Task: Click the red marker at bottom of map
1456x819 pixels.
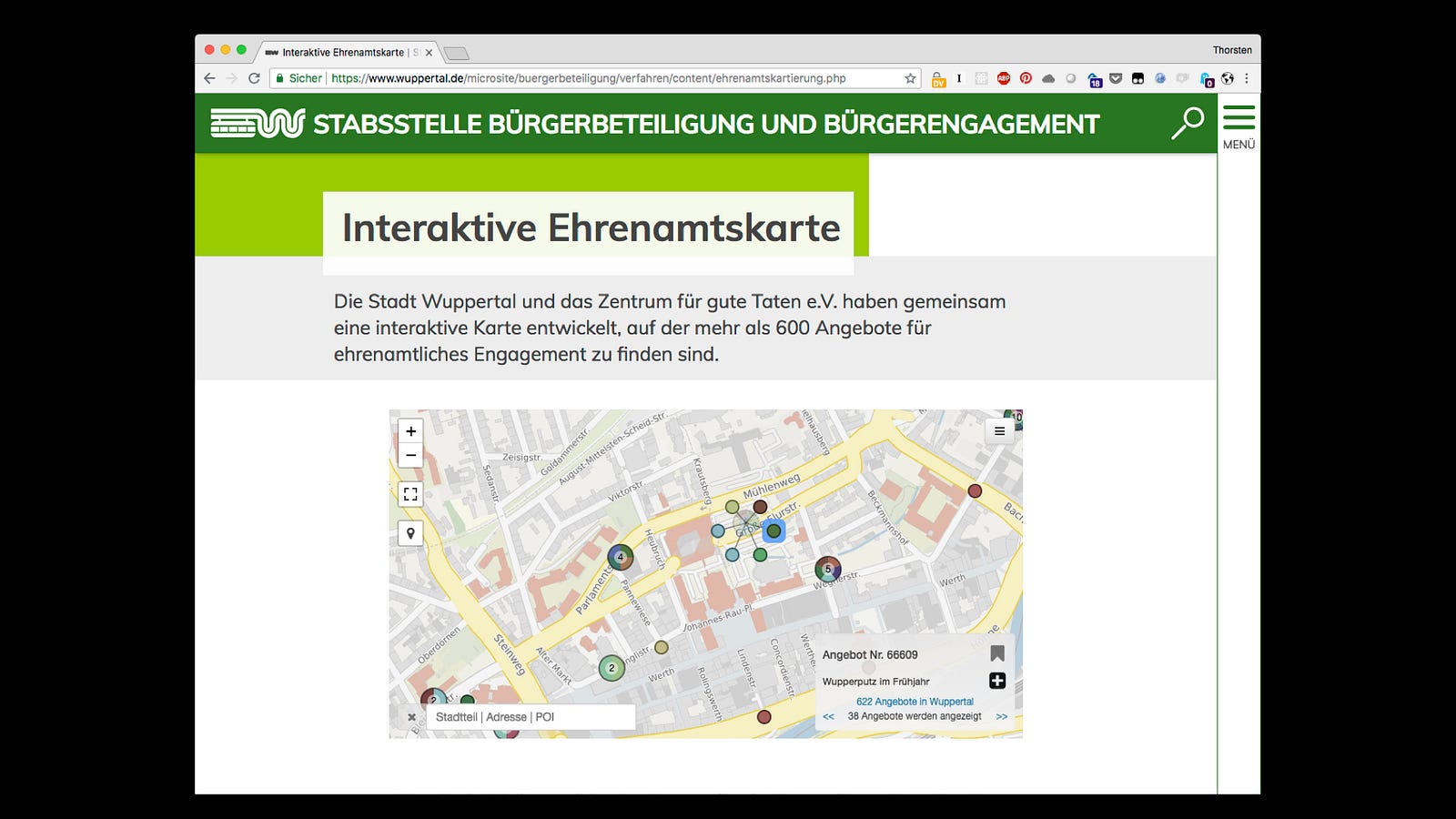Action: point(764,717)
